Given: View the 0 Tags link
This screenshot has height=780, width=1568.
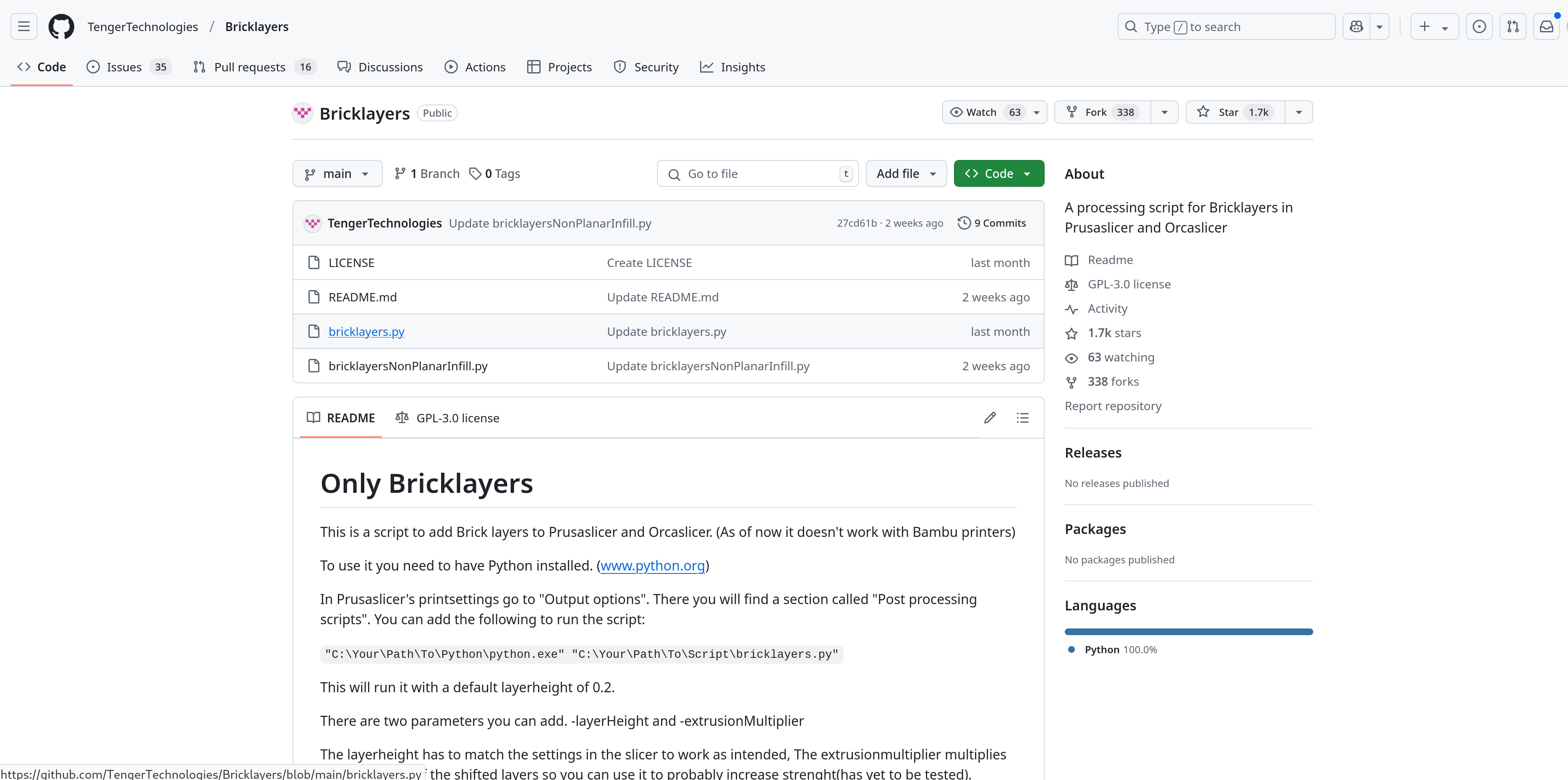Looking at the screenshot, I should [494, 173].
